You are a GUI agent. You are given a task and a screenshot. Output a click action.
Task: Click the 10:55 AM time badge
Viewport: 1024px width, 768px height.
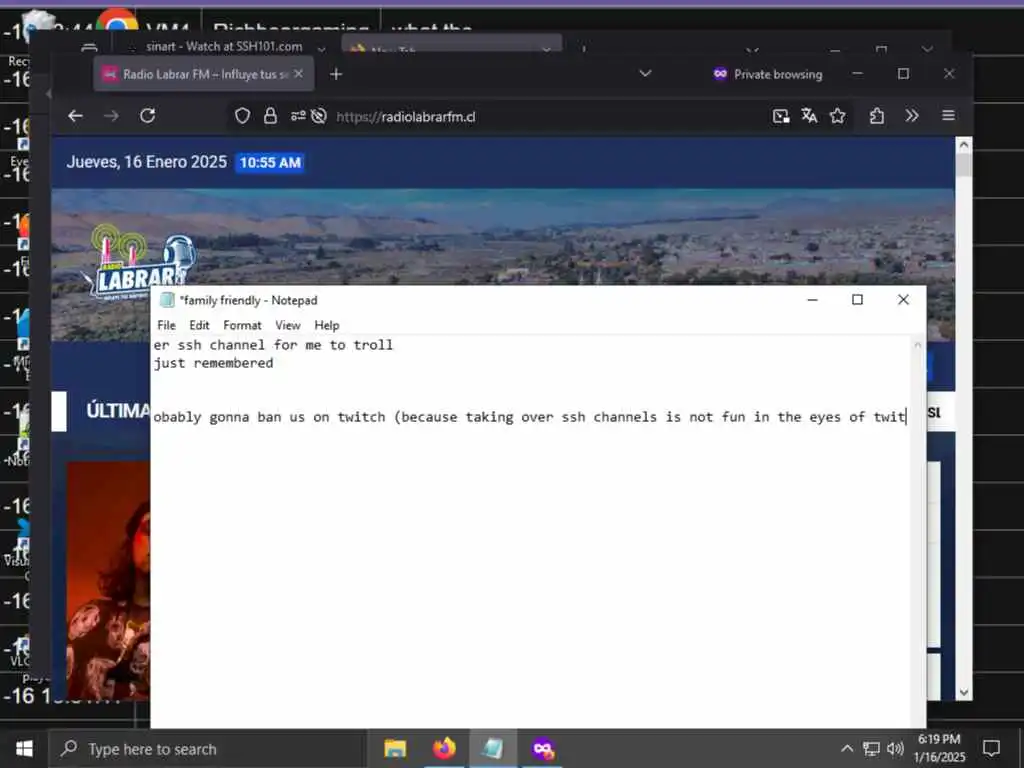[x=270, y=163]
